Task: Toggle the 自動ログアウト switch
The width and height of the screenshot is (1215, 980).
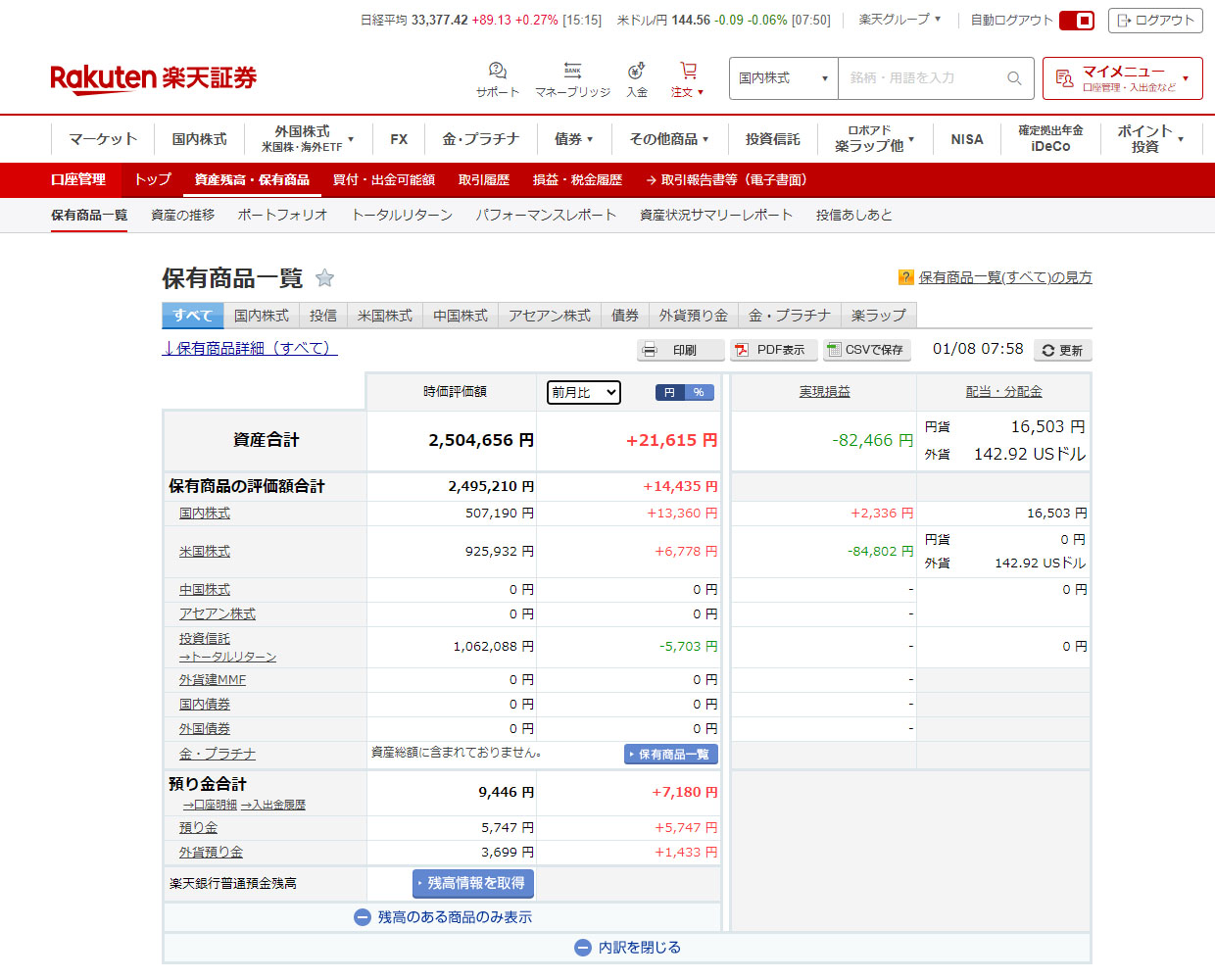Action: click(x=1076, y=21)
